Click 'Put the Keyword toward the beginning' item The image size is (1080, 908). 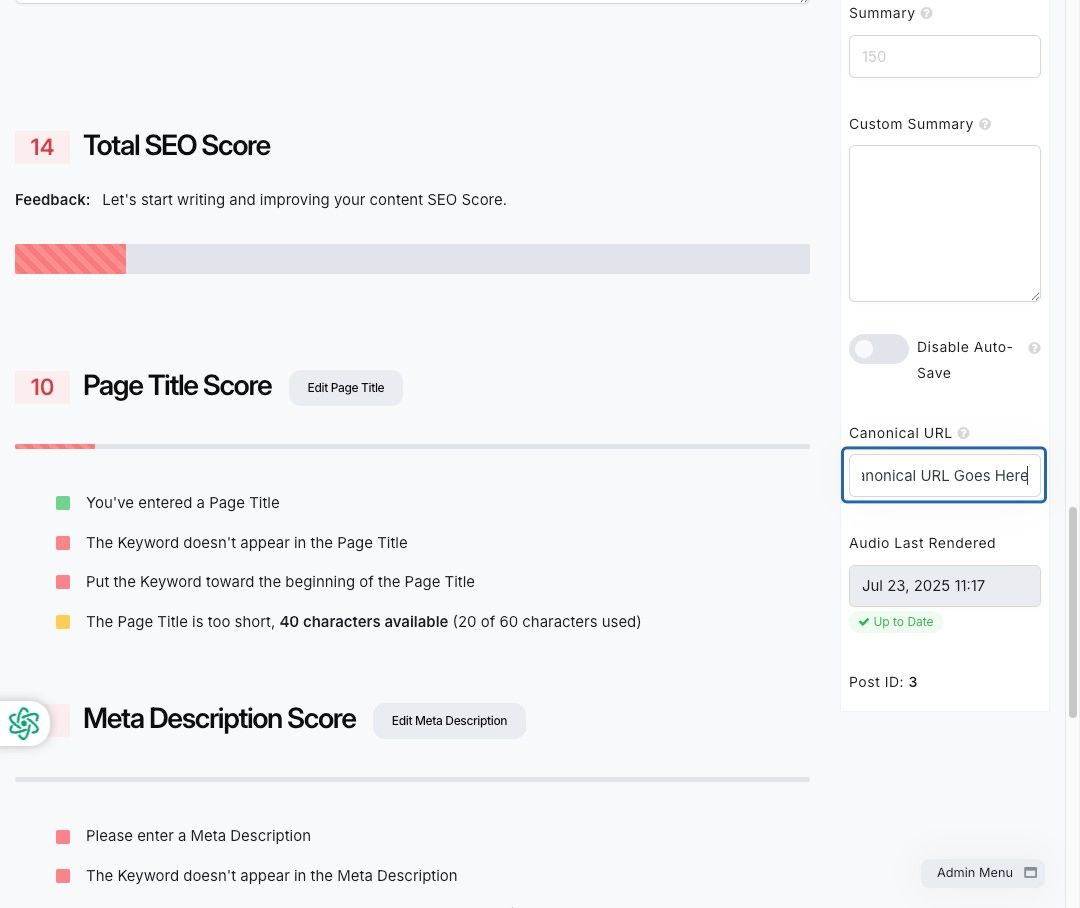(280, 582)
